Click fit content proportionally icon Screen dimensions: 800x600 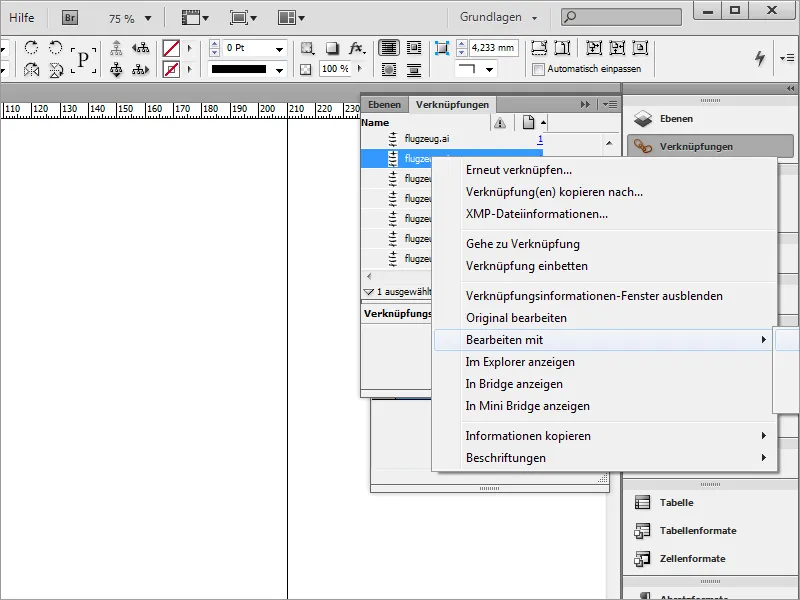(x=562, y=48)
